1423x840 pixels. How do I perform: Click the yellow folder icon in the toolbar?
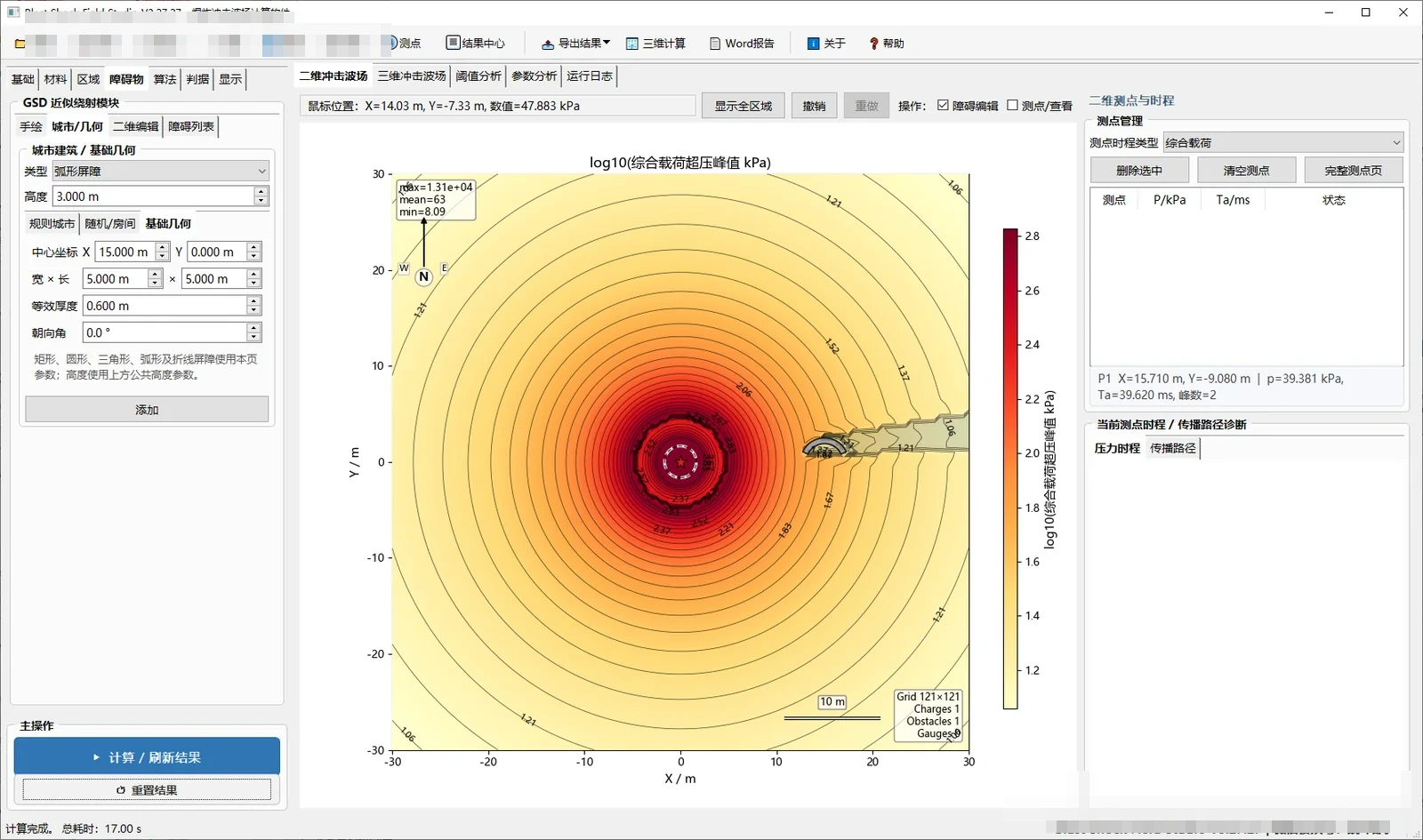coord(20,44)
